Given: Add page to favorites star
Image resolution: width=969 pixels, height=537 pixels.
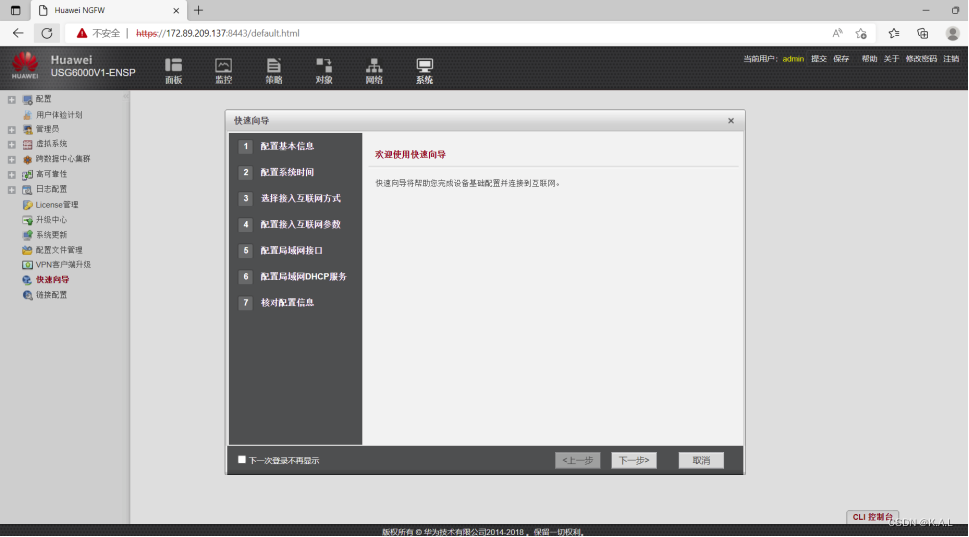Looking at the screenshot, I should point(861,33).
